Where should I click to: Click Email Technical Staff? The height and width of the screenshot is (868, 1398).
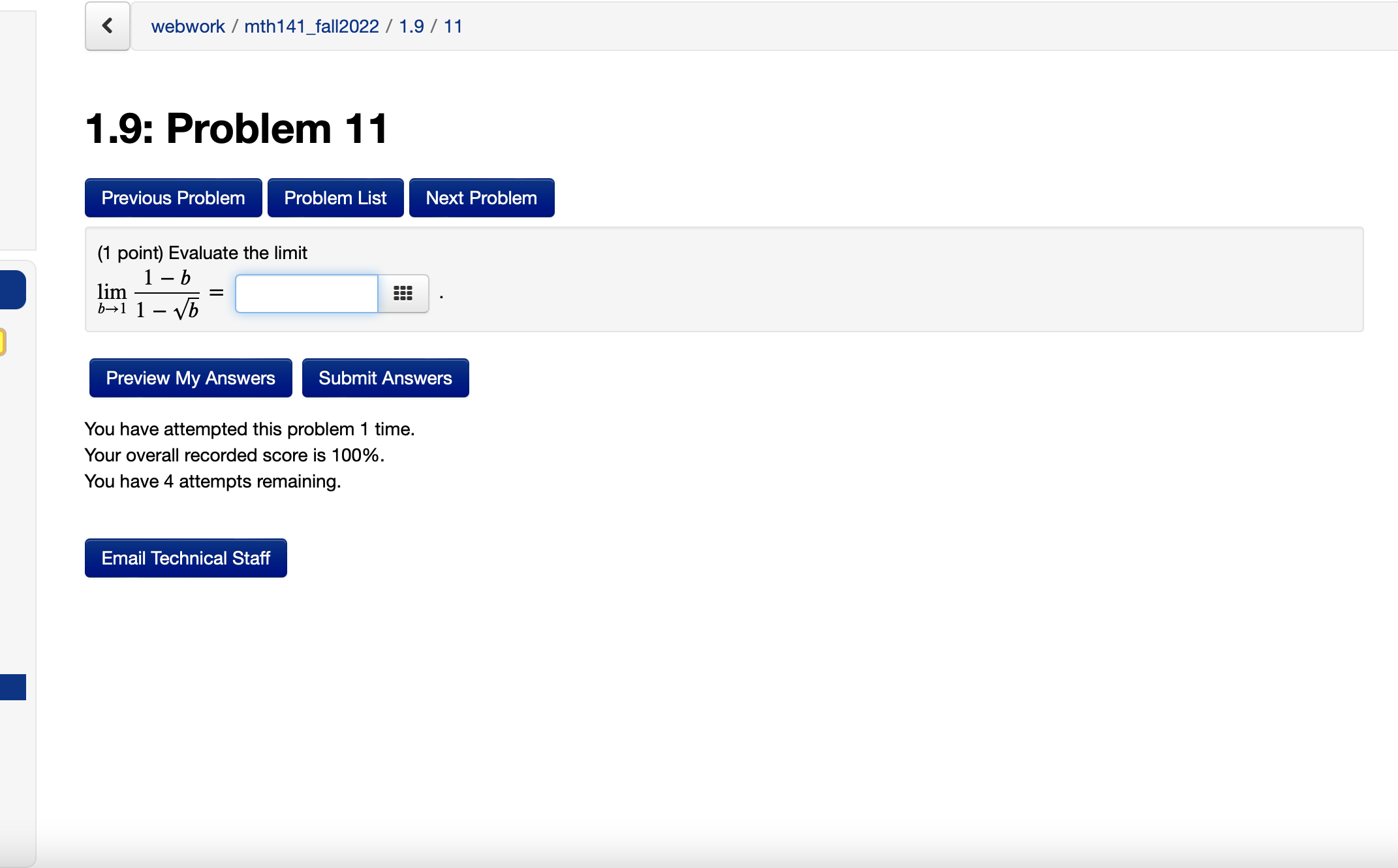coord(185,558)
